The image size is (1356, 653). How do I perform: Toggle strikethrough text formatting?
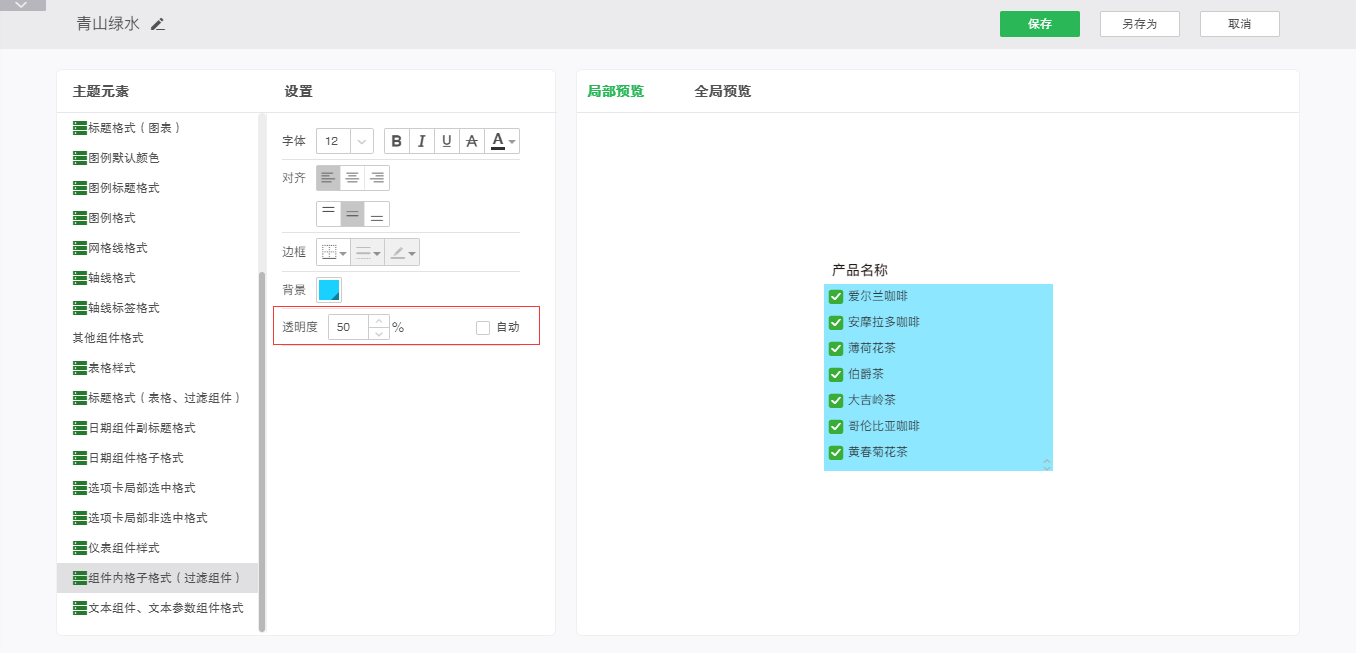point(472,141)
